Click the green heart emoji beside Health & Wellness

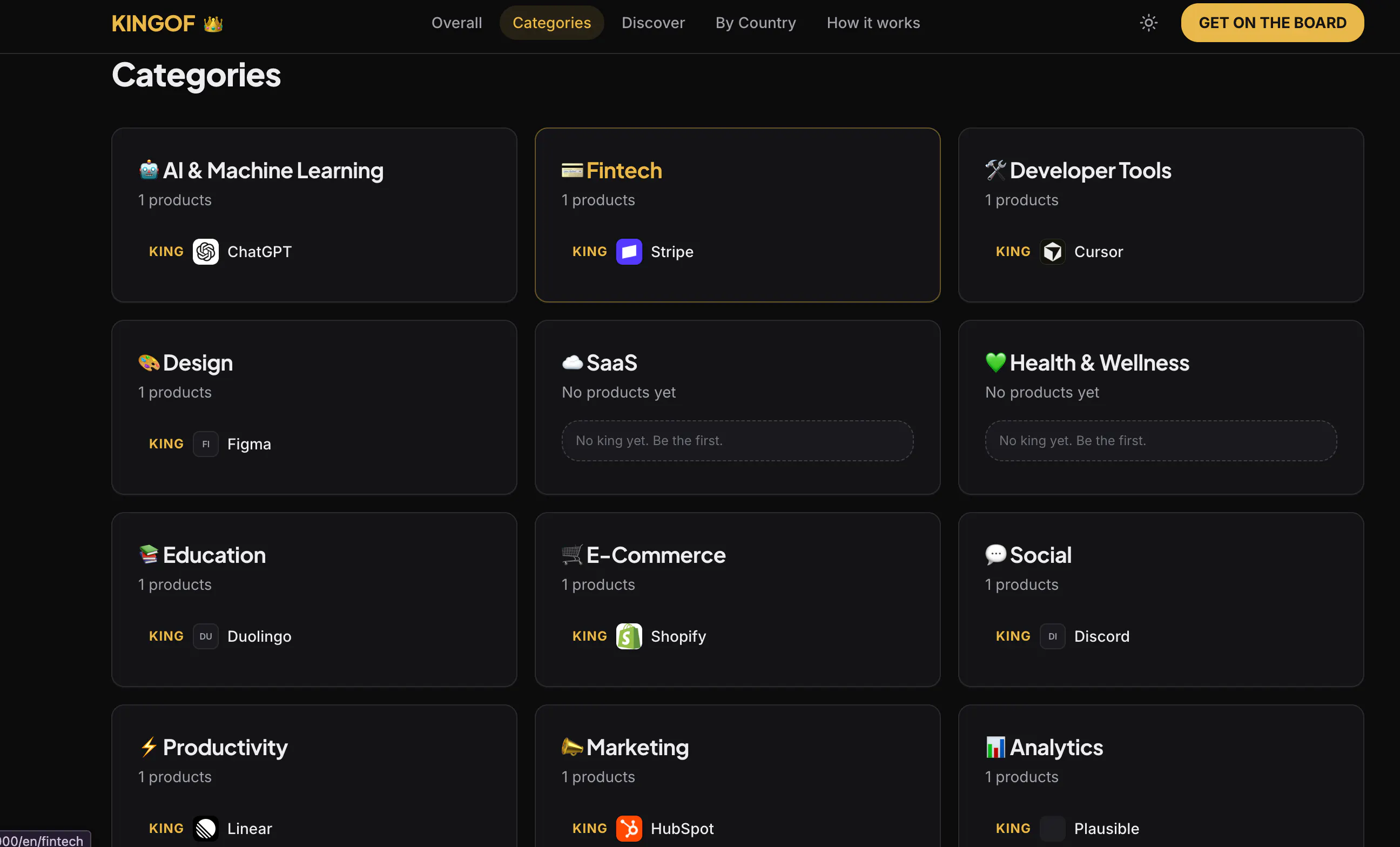pos(995,362)
